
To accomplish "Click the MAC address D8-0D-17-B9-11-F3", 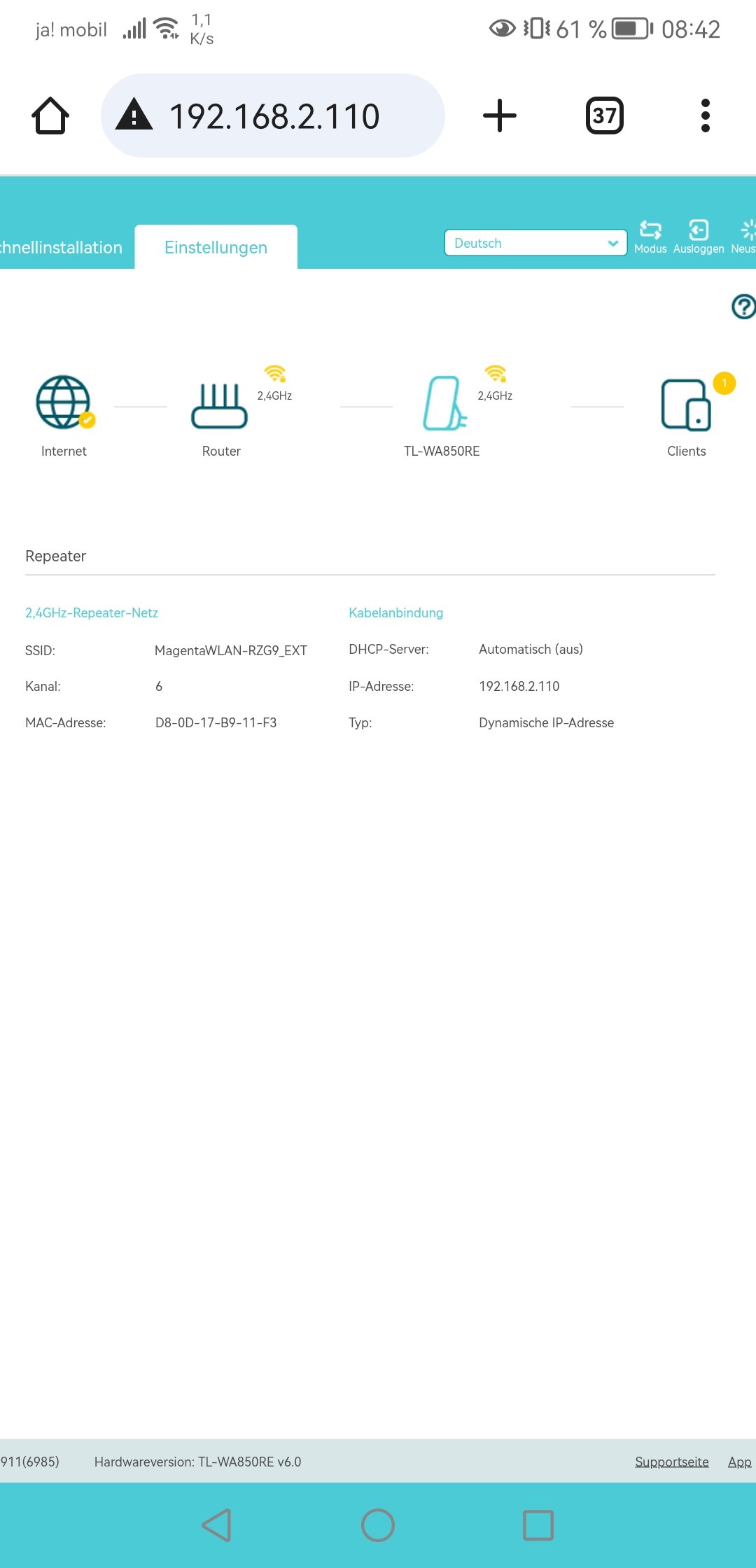I will pyautogui.click(x=216, y=722).
